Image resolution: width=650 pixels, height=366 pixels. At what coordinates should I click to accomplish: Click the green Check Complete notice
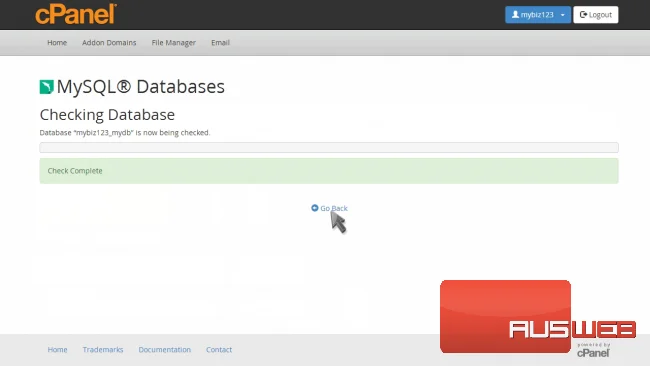(x=329, y=171)
